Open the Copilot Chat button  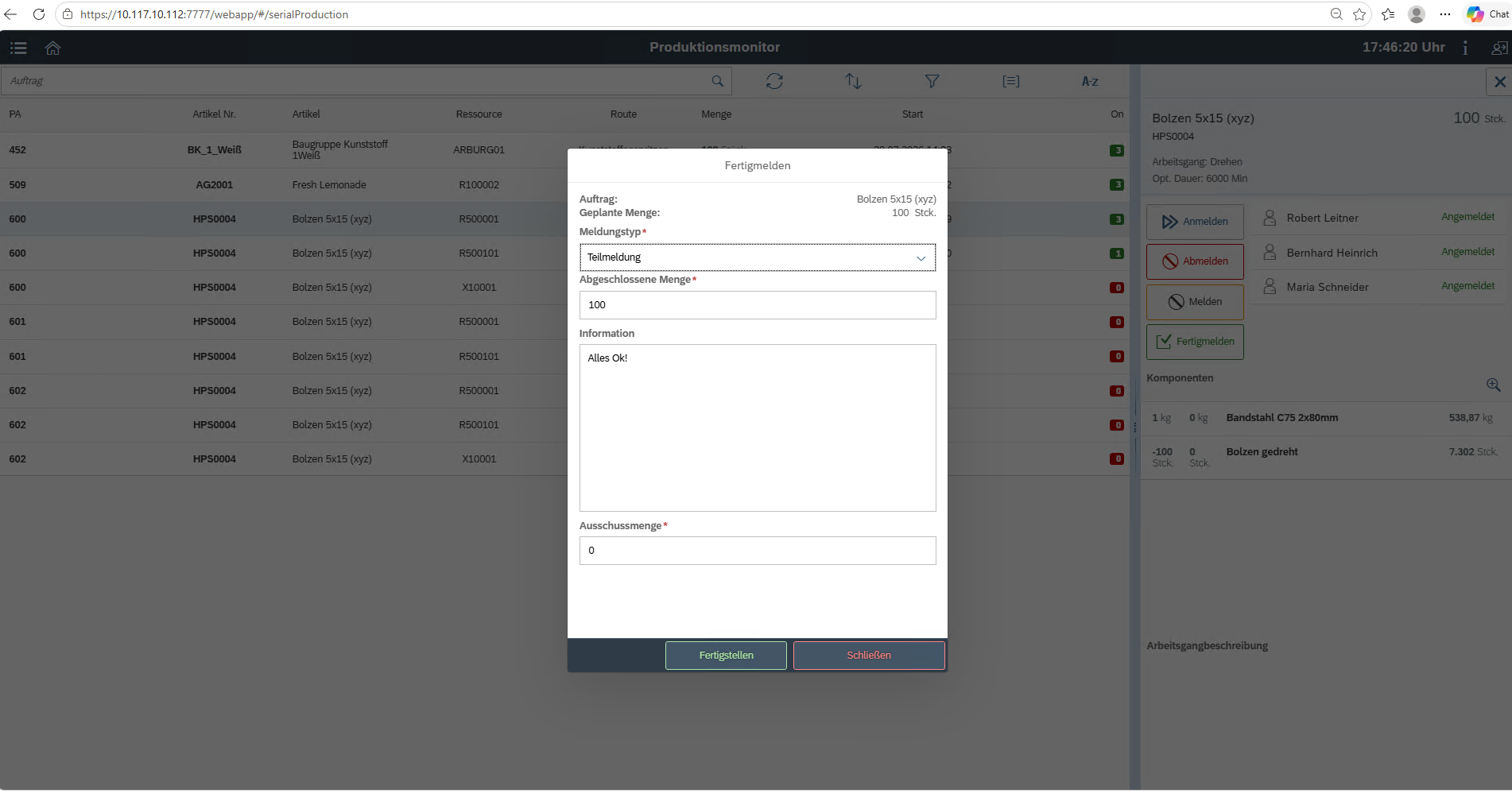tap(1488, 14)
